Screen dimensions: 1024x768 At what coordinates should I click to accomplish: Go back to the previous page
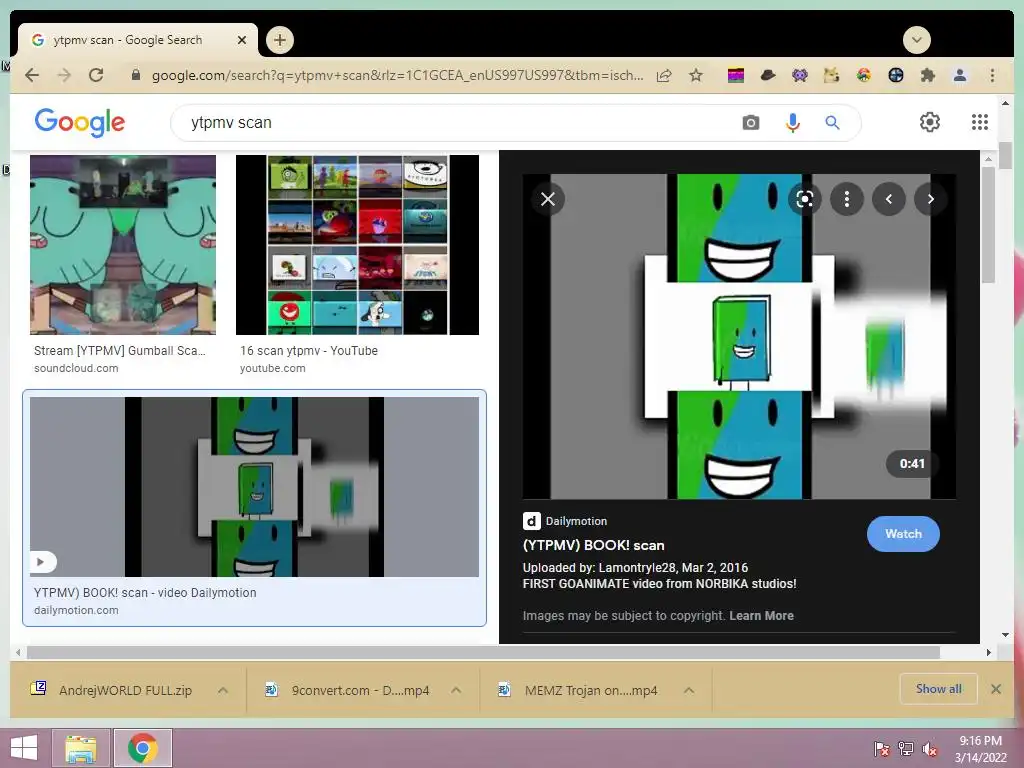[31, 75]
